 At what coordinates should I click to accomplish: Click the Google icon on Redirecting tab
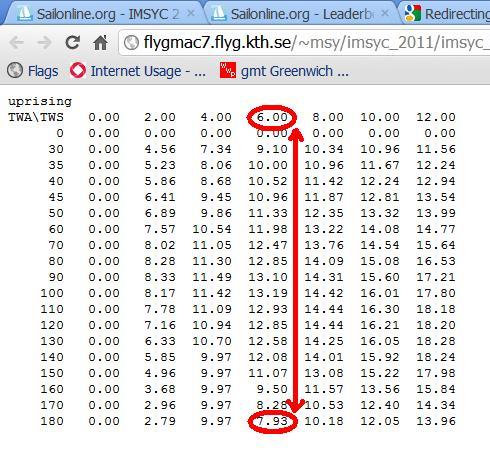coord(412,13)
